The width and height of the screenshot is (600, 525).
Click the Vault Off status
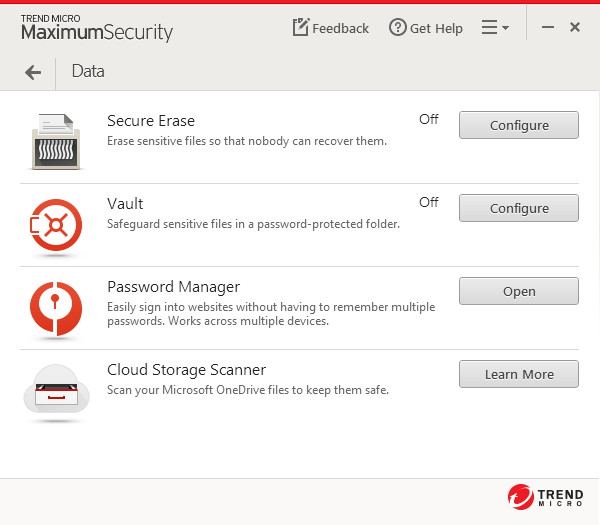tap(429, 202)
